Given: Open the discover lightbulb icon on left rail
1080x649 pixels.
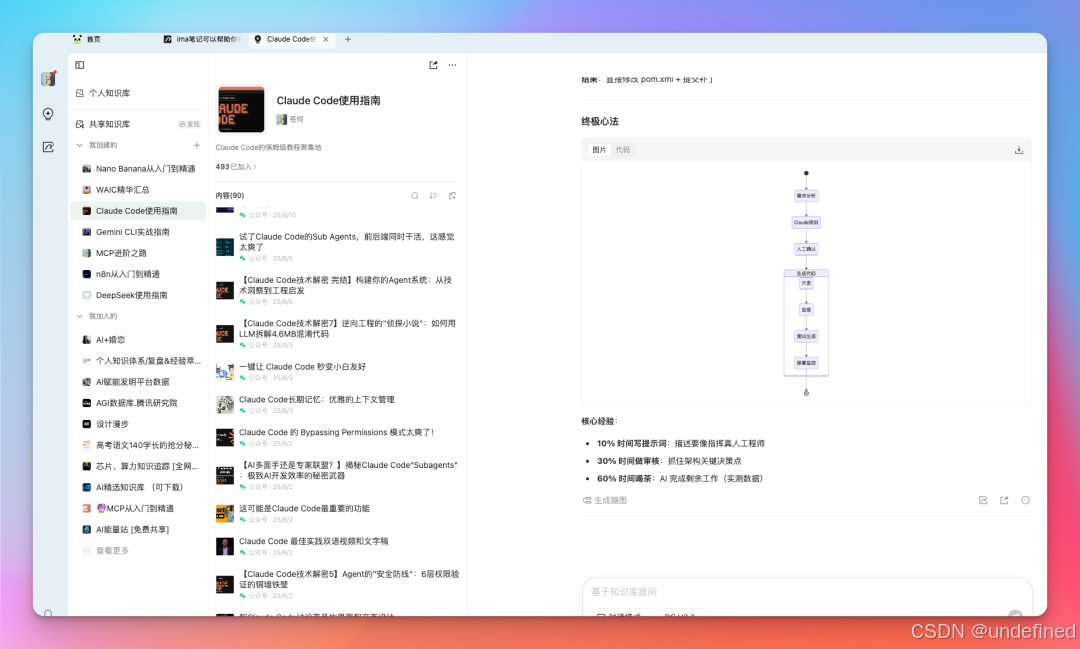Looking at the screenshot, I should [x=47, y=114].
